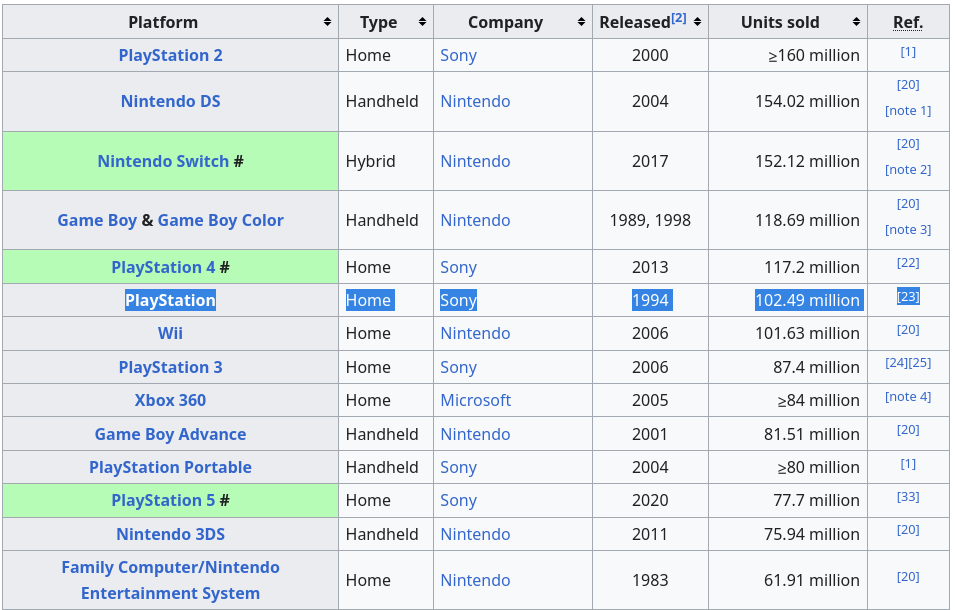Open the Nintendo Switch article link

click(x=163, y=161)
